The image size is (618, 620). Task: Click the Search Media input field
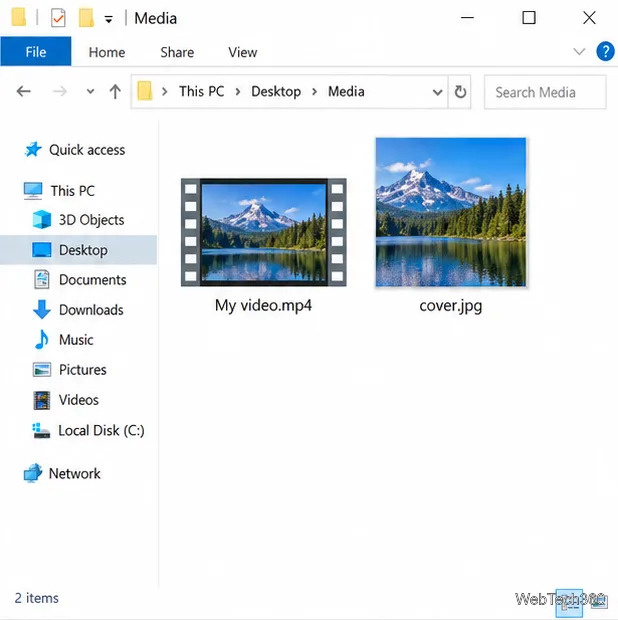(545, 92)
